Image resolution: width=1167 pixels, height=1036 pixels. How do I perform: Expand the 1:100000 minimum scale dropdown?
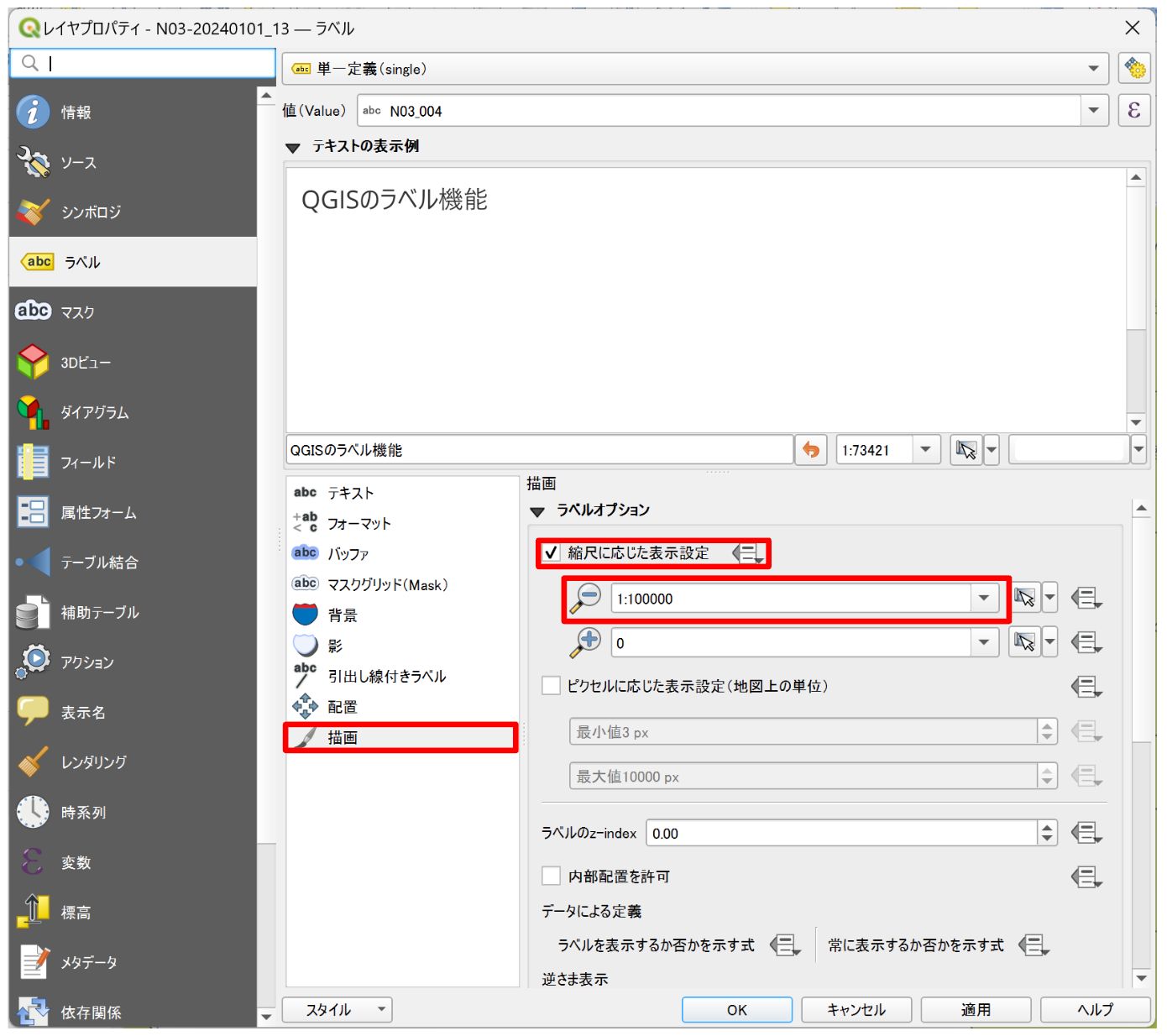coord(984,598)
